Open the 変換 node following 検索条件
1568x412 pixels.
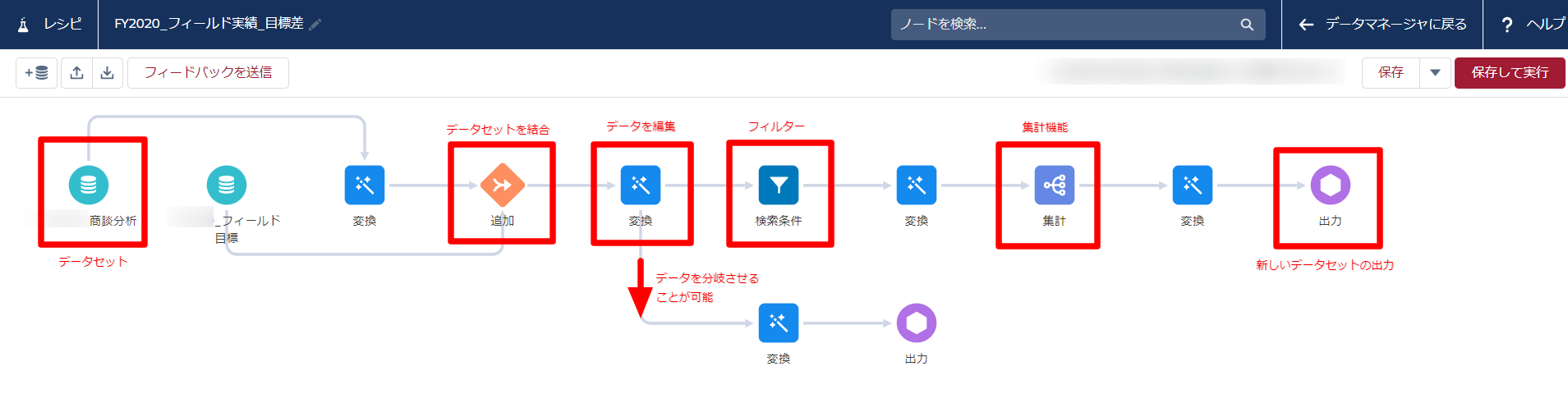(x=916, y=185)
